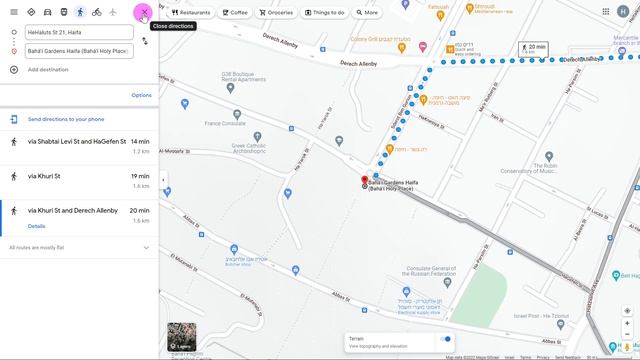Click Greek Catholic Archbishopric marker
This screenshot has width=640, height=360.
tap(257, 137)
